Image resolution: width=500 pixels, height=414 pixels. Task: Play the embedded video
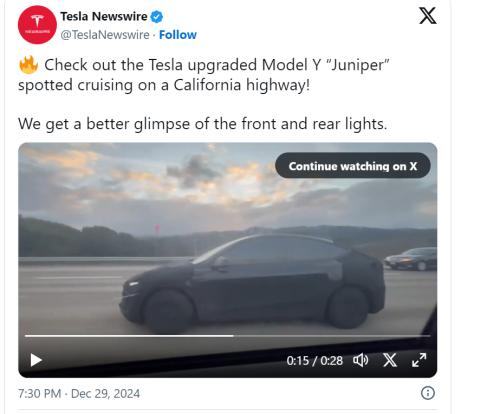point(36,360)
